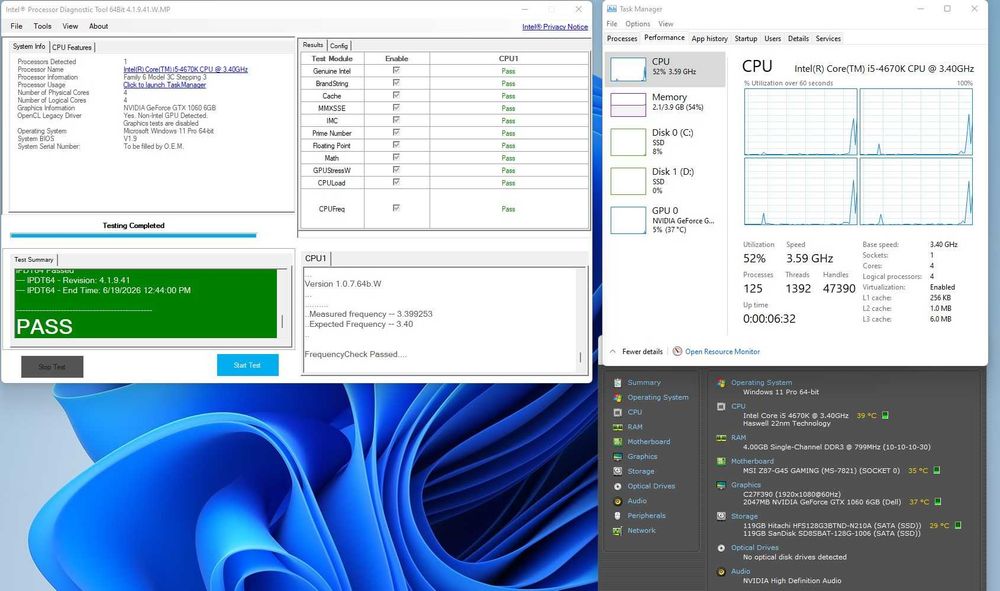This screenshot has height=591, width=1000.
Task: Click the Click to launch TaskManager link
Action: 165,85
